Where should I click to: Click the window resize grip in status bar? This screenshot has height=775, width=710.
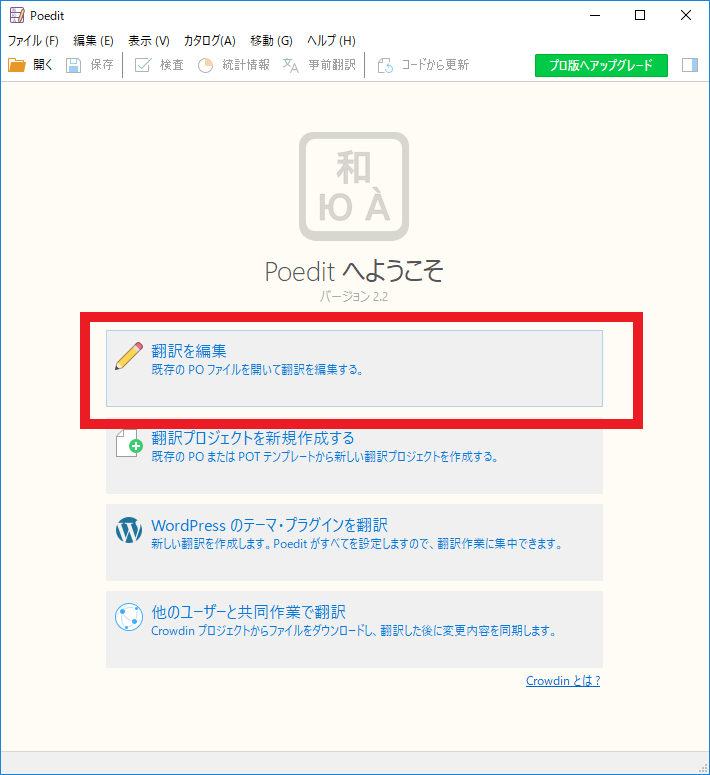click(703, 768)
